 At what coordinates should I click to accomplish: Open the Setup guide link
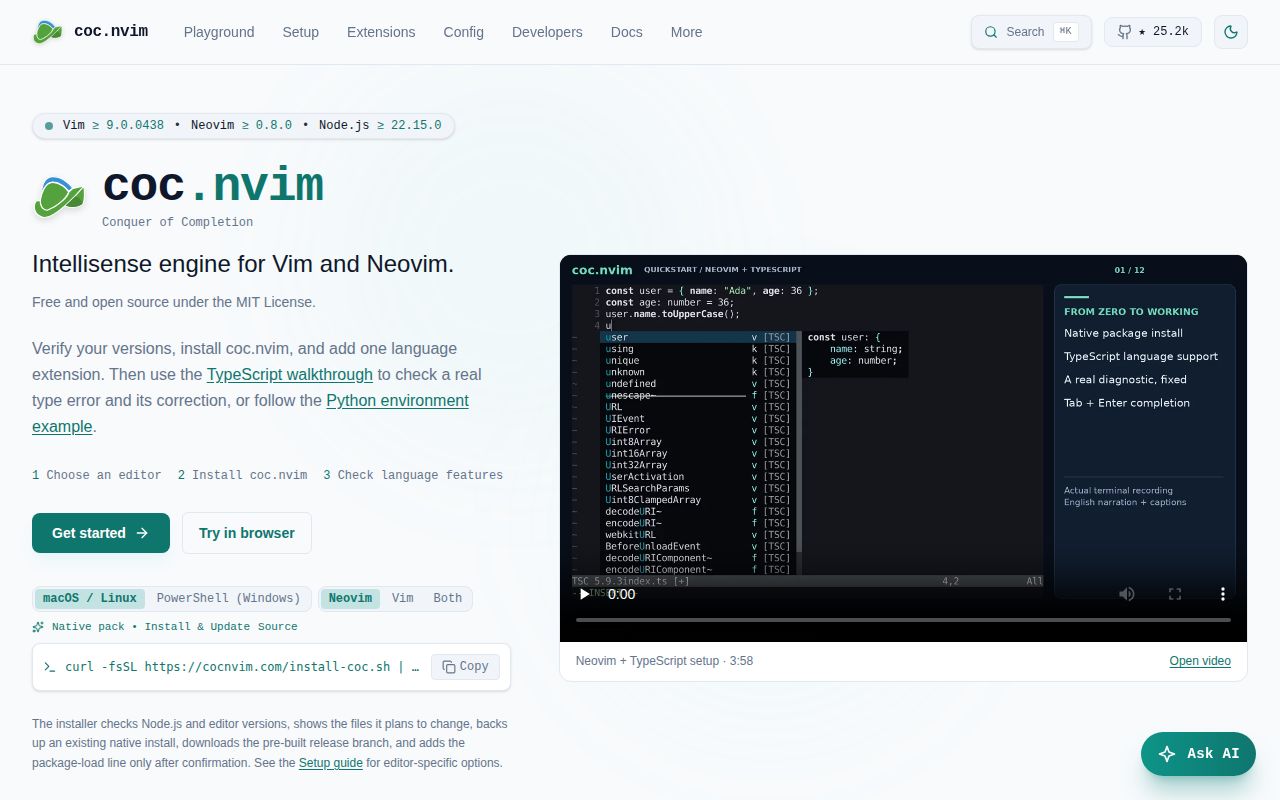click(x=330, y=762)
